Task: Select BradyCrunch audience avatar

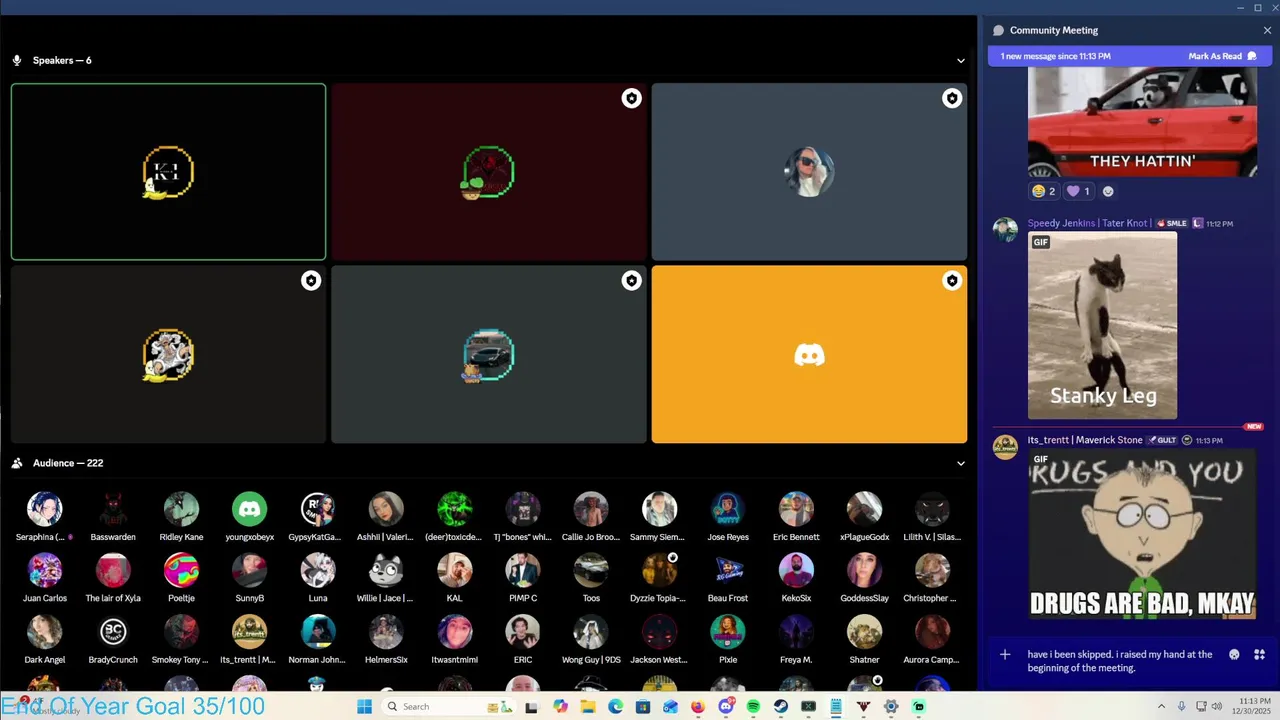Action: tap(113, 632)
